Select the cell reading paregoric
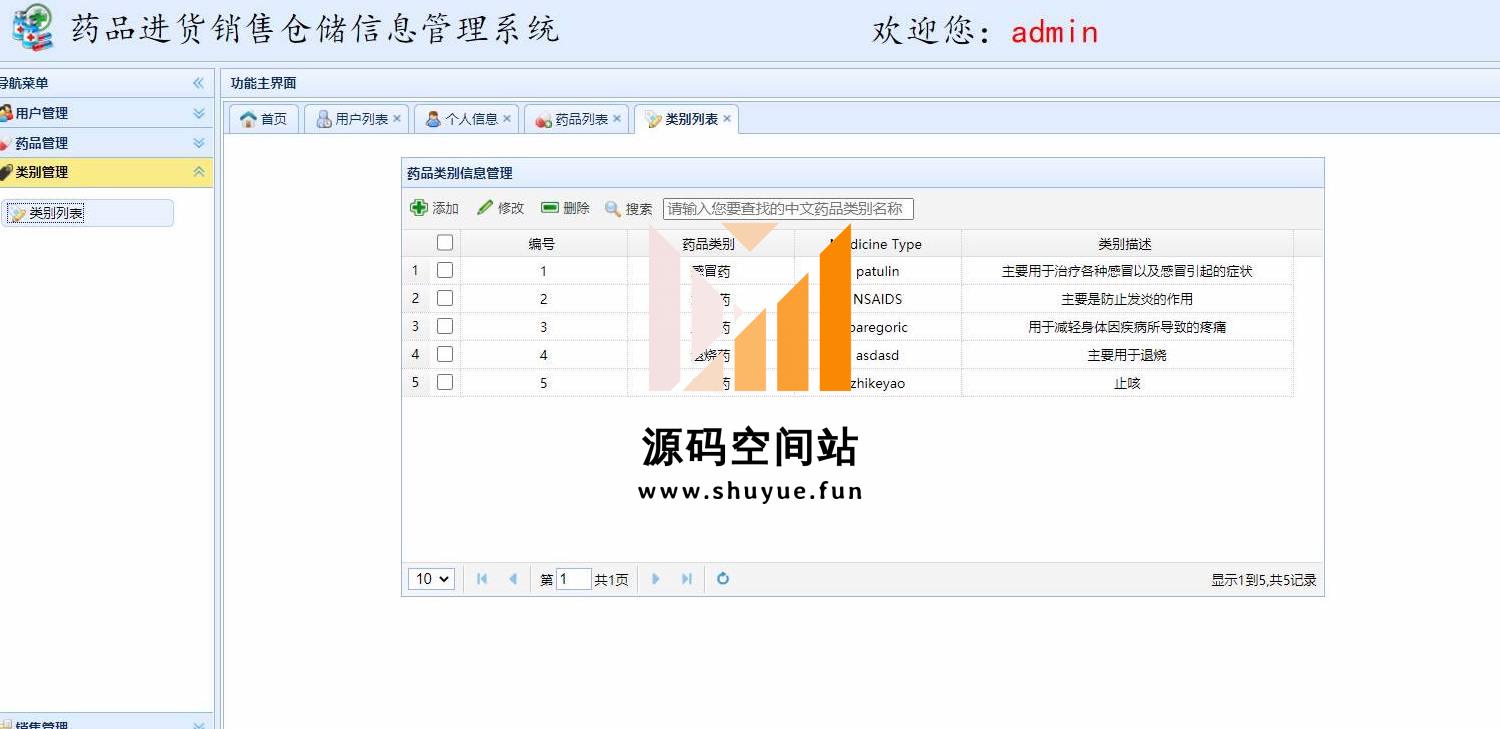Viewport: 1500px width, 729px height. pyautogui.click(x=877, y=327)
